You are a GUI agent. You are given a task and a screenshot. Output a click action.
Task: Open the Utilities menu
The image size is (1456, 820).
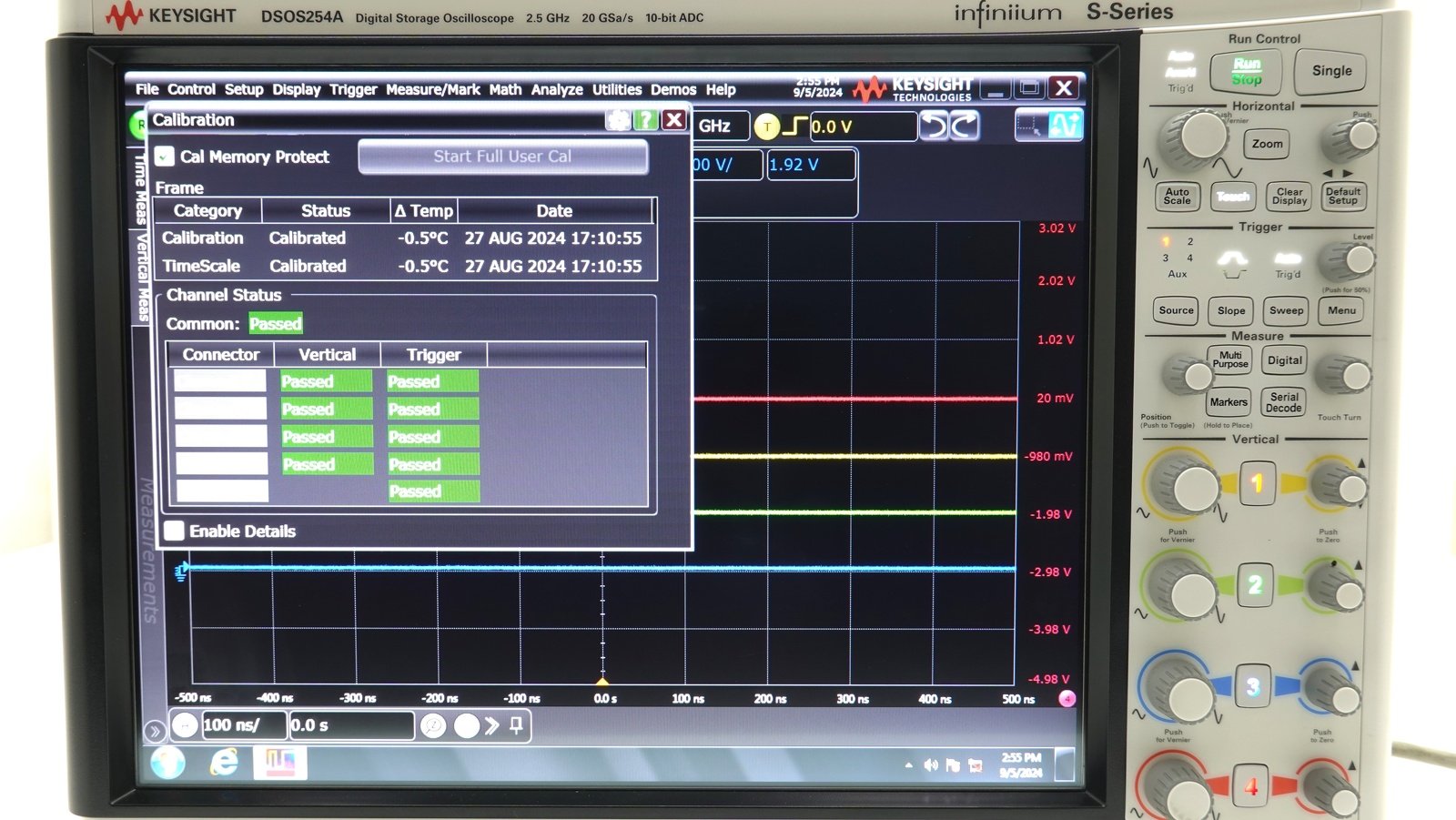(x=617, y=89)
